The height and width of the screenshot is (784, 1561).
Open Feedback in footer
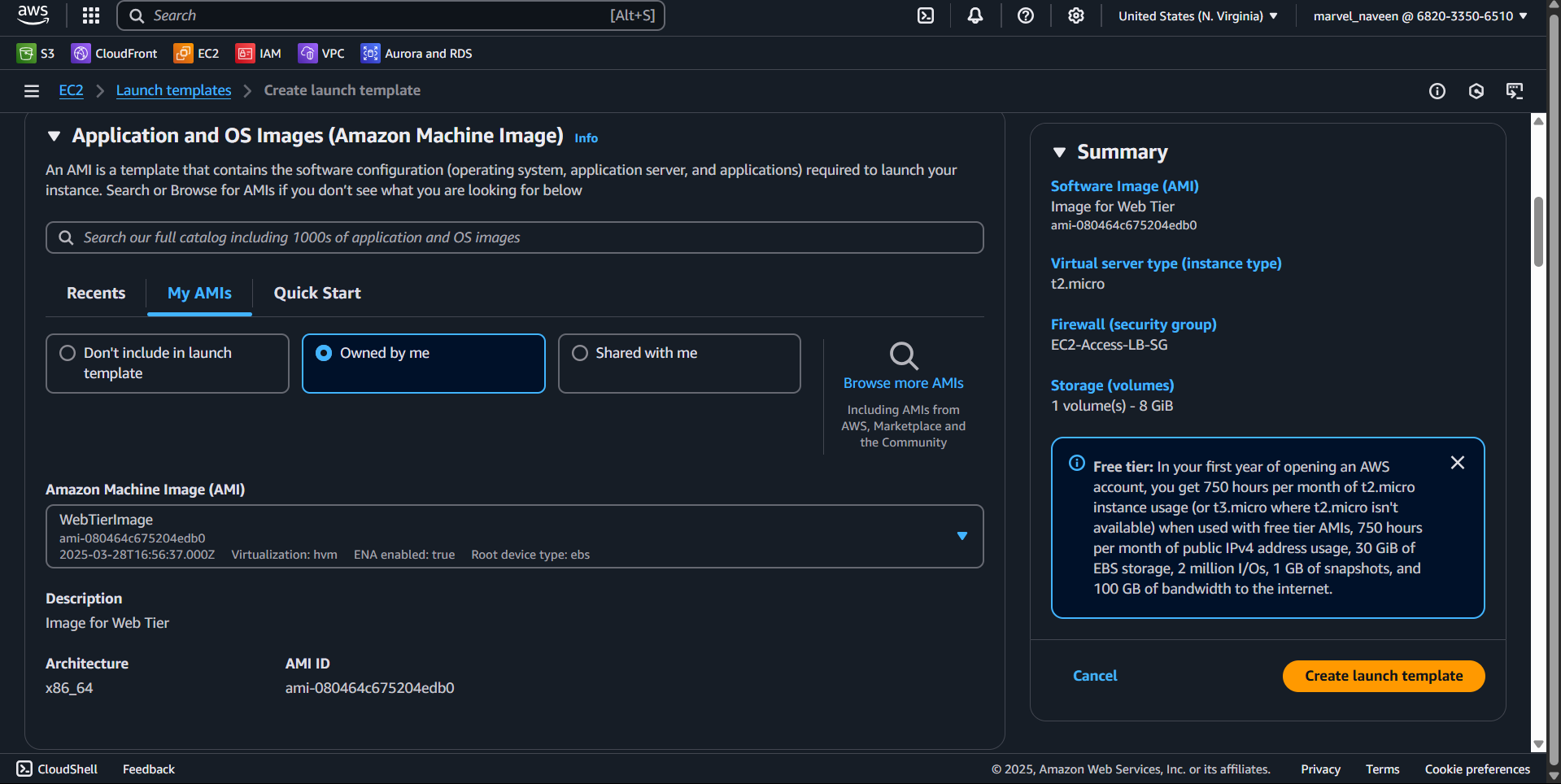coord(149,769)
